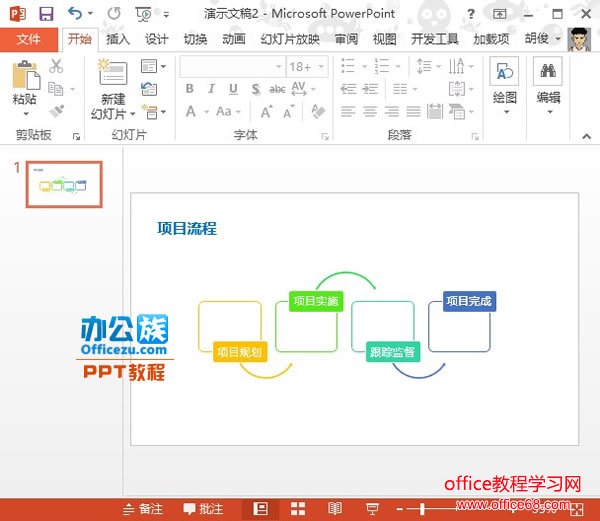Image resolution: width=600 pixels, height=521 pixels.
Task: Open the Numbering dropdown arrow
Action: (x=398, y=67)
